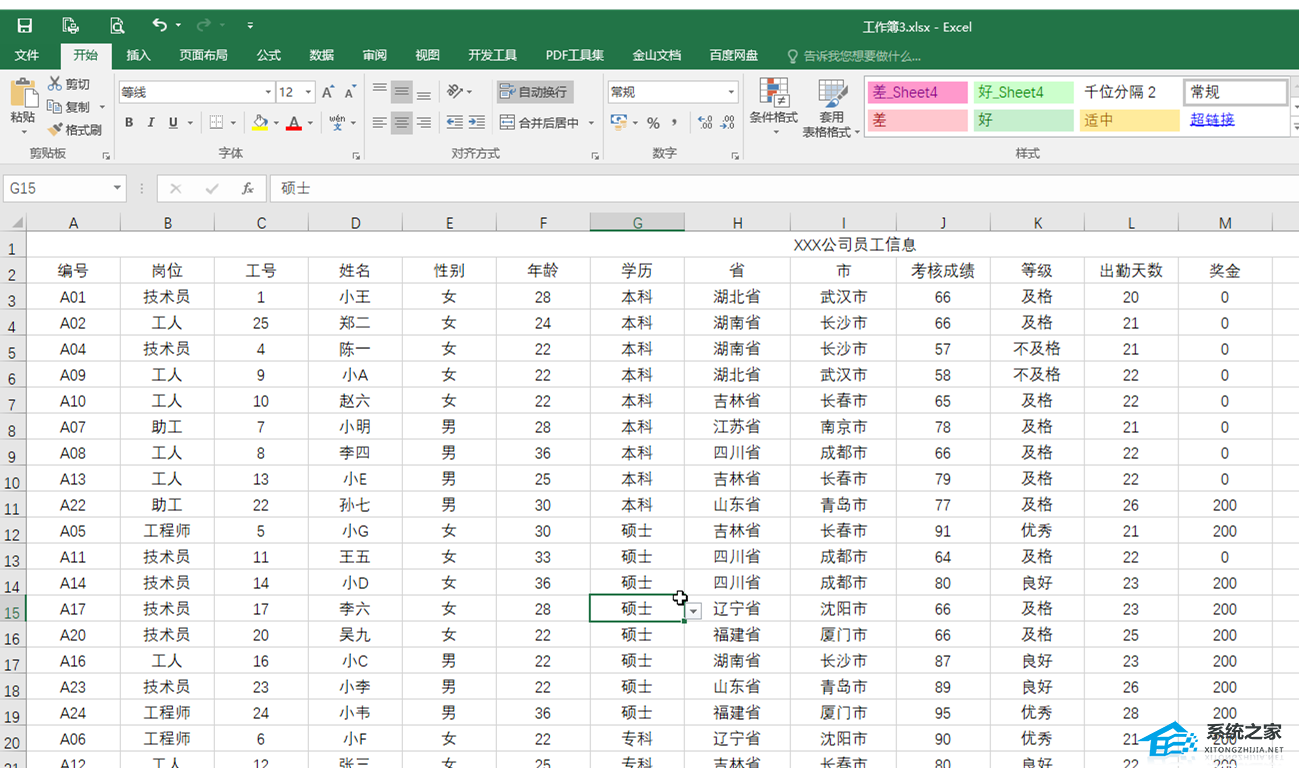This screenshot has height=768, width=1299.
Task: Apply percent style formatting
Action: (x=653, y=123)
